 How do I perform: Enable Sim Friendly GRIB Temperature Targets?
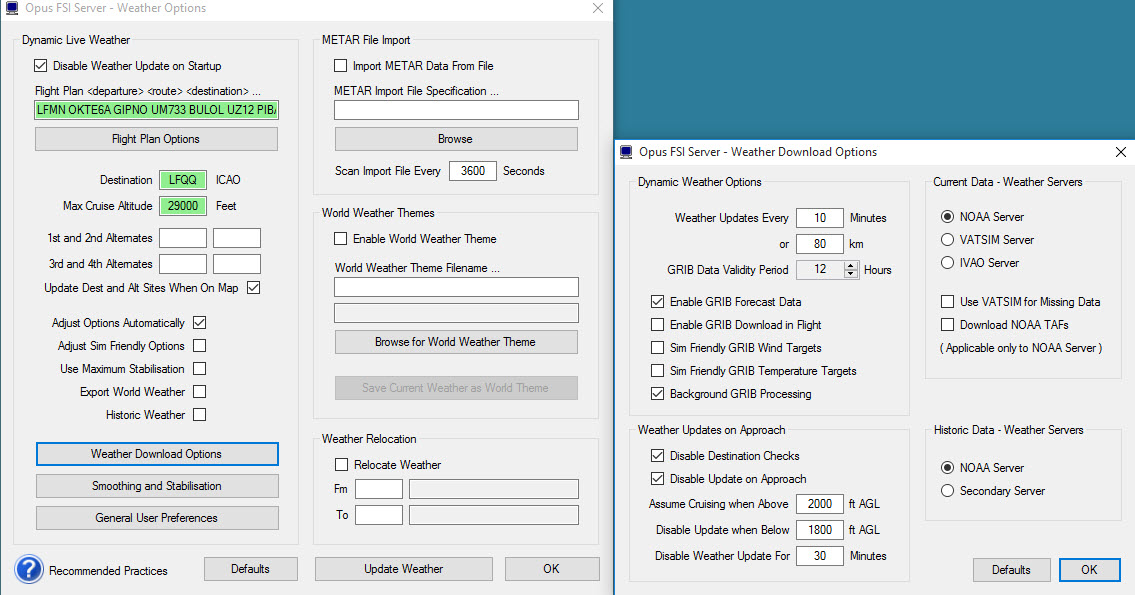[657, 371]
